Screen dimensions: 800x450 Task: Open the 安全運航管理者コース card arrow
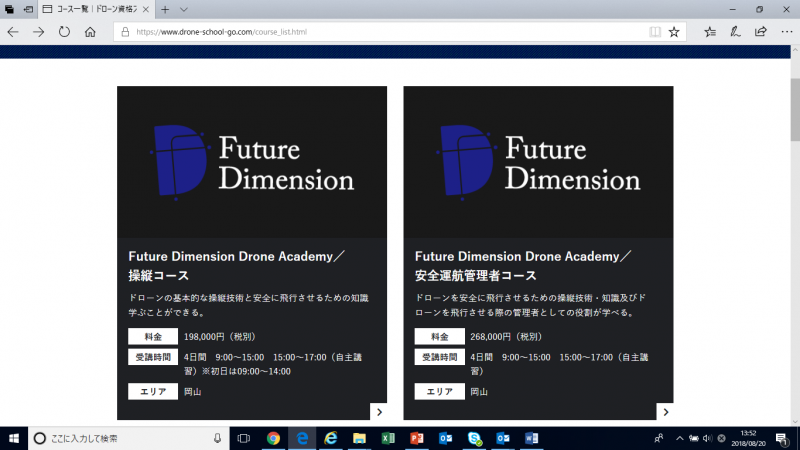[665, 412]
